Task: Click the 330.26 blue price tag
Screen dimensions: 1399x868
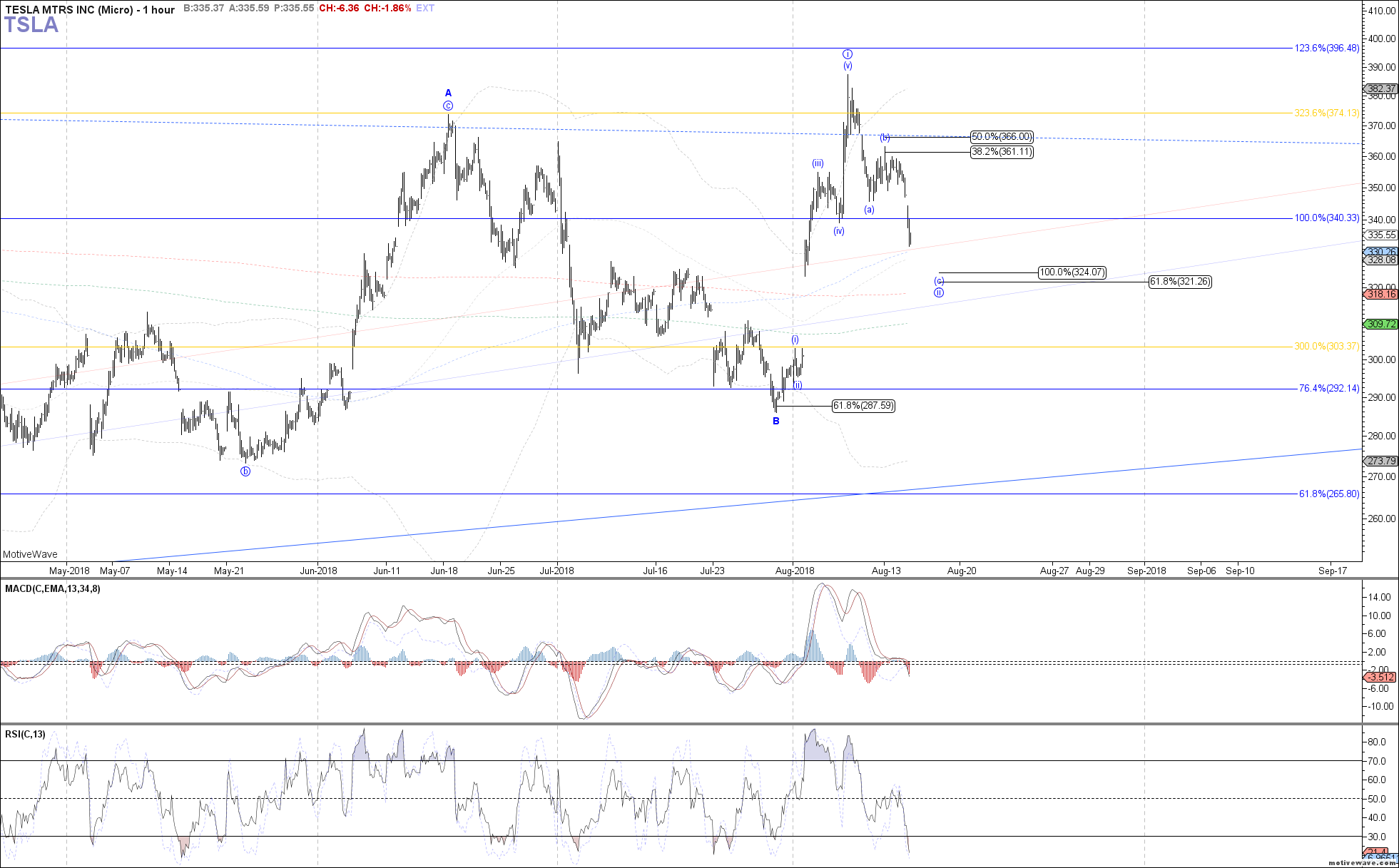Action: point(1381,252)
